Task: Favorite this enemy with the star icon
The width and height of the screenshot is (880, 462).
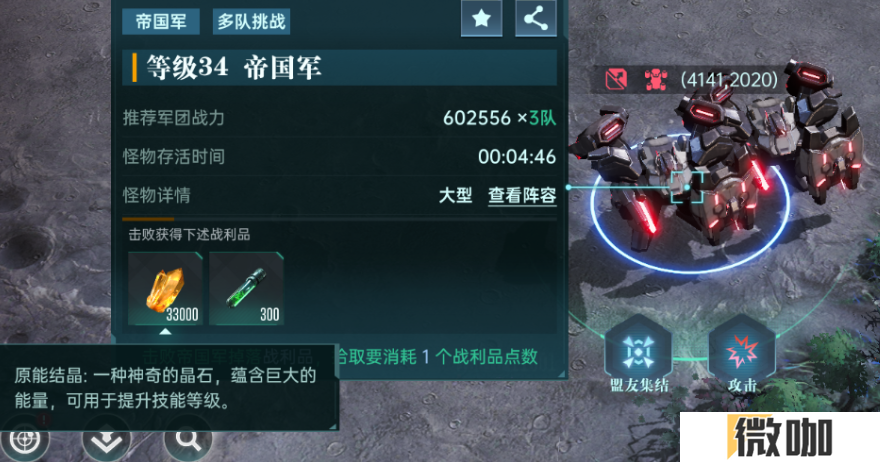Action: [x=481, y=19]
